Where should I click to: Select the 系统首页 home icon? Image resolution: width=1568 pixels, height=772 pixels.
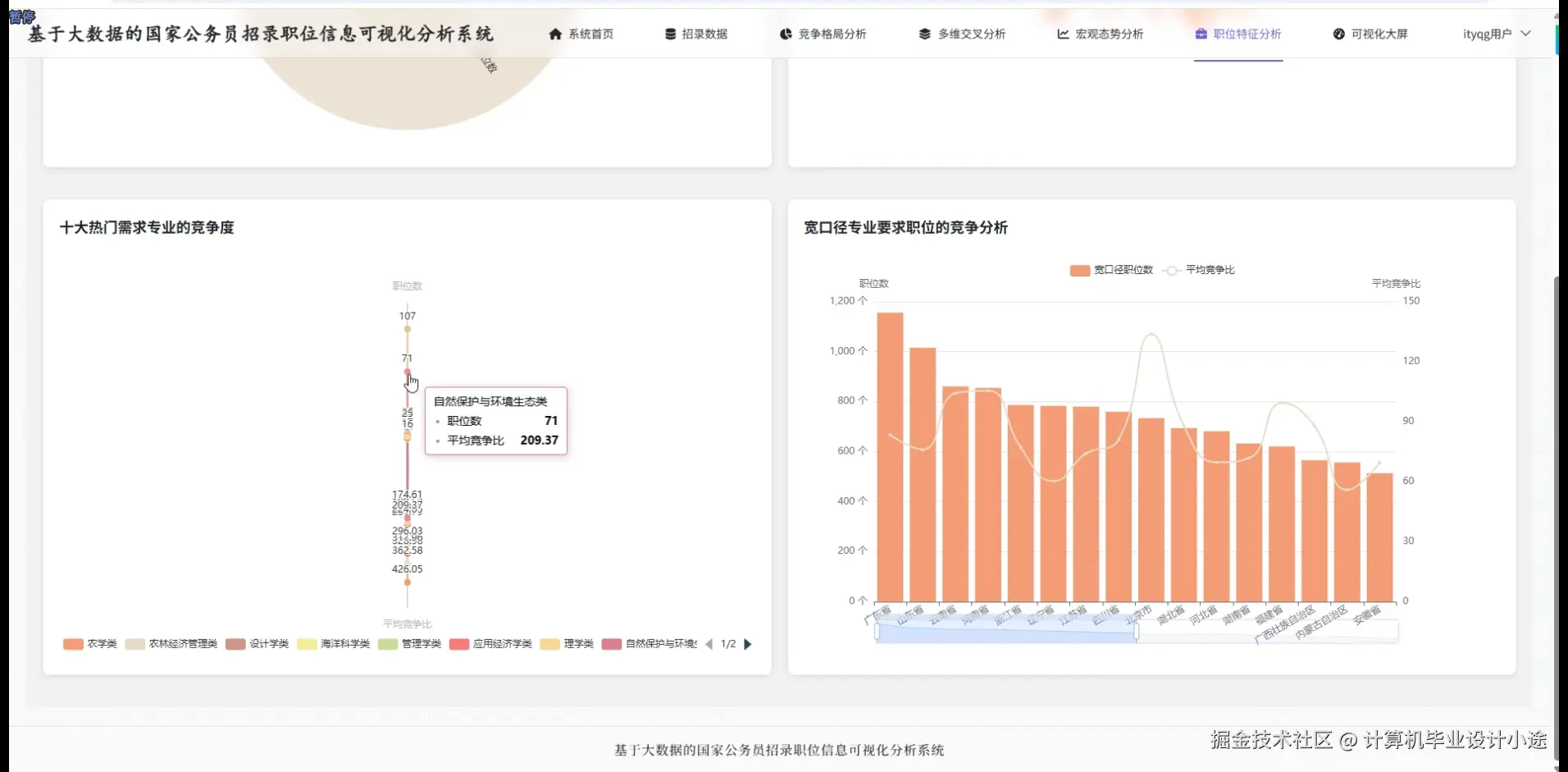[x=554, y=34]
